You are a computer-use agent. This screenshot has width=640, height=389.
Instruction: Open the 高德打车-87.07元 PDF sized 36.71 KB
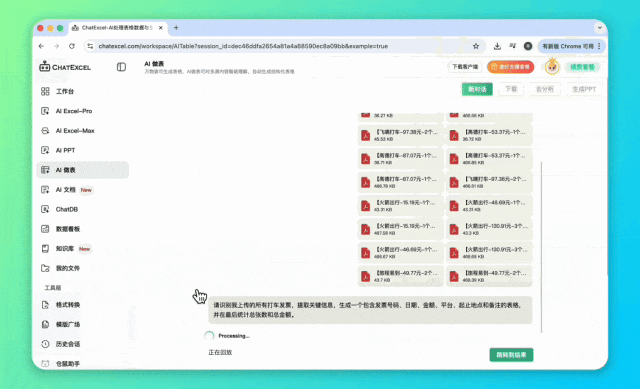[400, 159]
